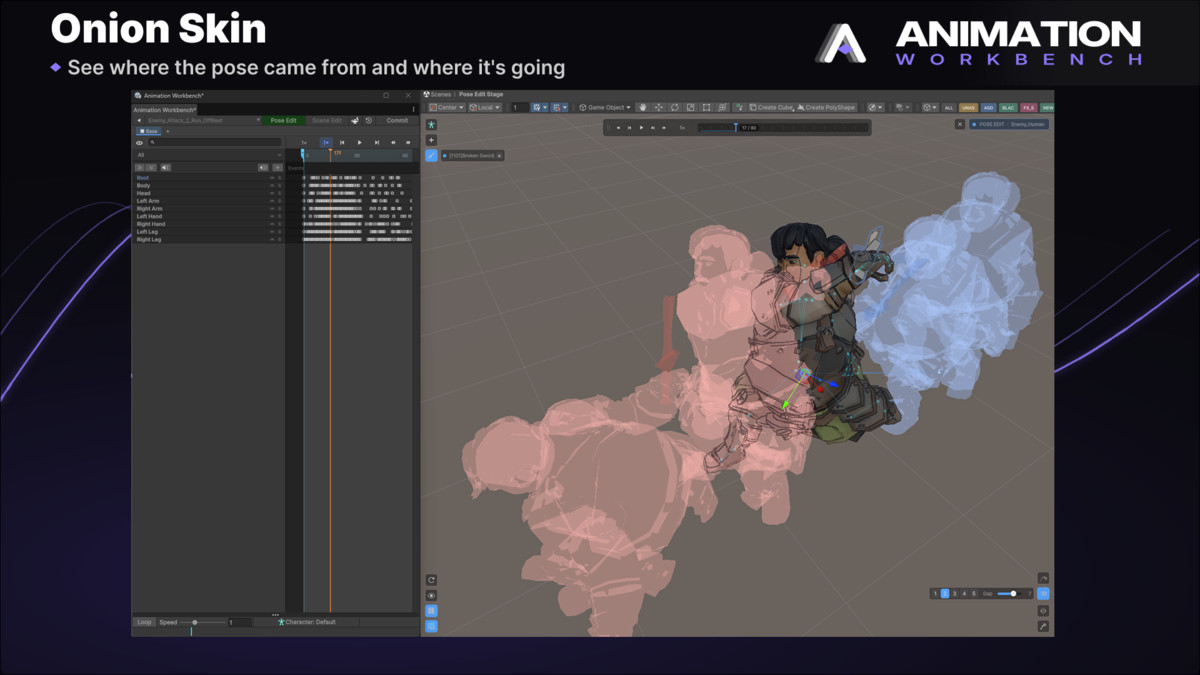This screenshot has height=675, width=1200.
Task: Open the three-dot menu in Workbench window
Action: tap(413, 110)
